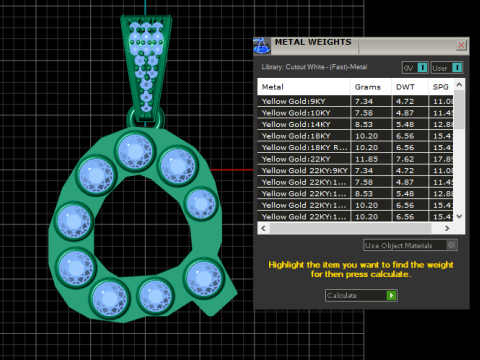The height and width of the screenshot is (360, 480).
Task: Click the green arrow on Calculate
Action: coord(391,295)
